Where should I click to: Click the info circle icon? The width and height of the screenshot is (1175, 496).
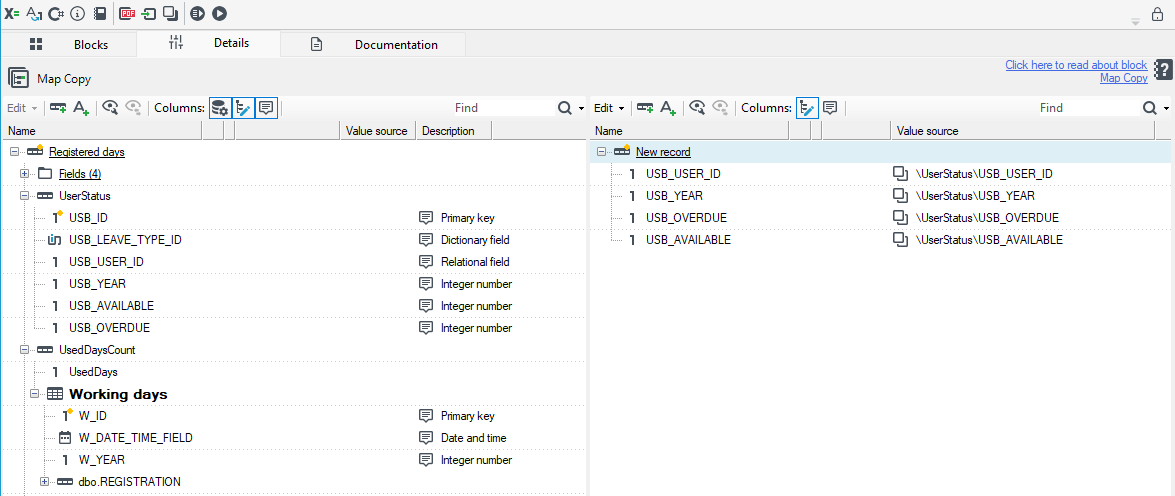coord(78,13)
